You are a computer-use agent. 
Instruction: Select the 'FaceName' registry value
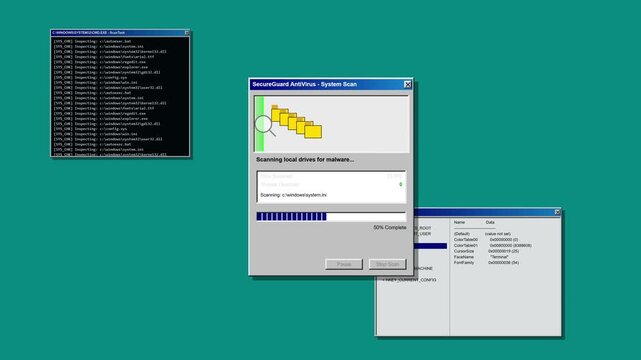pos(464,257)
